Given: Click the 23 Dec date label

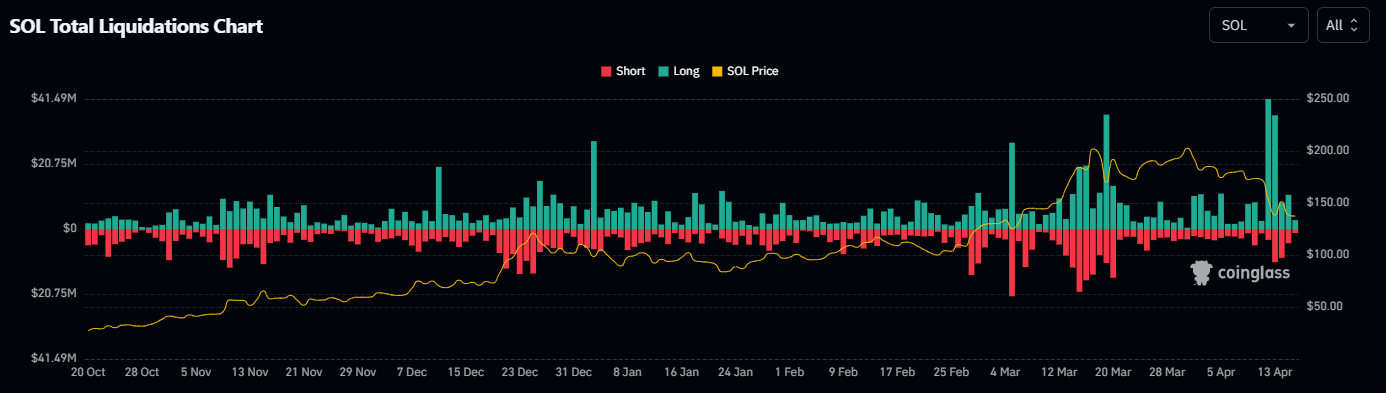Looking at the screenshot, I should (x=519, y=372).
